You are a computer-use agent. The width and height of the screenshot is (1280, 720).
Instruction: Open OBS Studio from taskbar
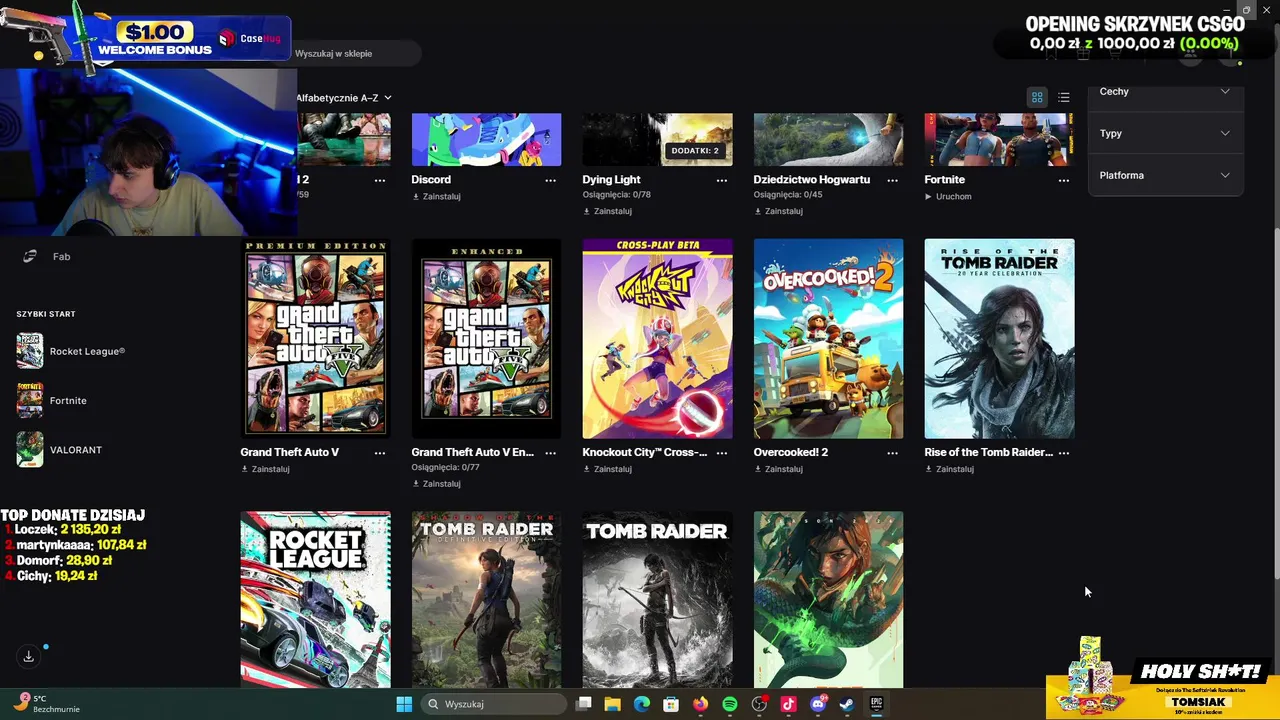(759, 704)
